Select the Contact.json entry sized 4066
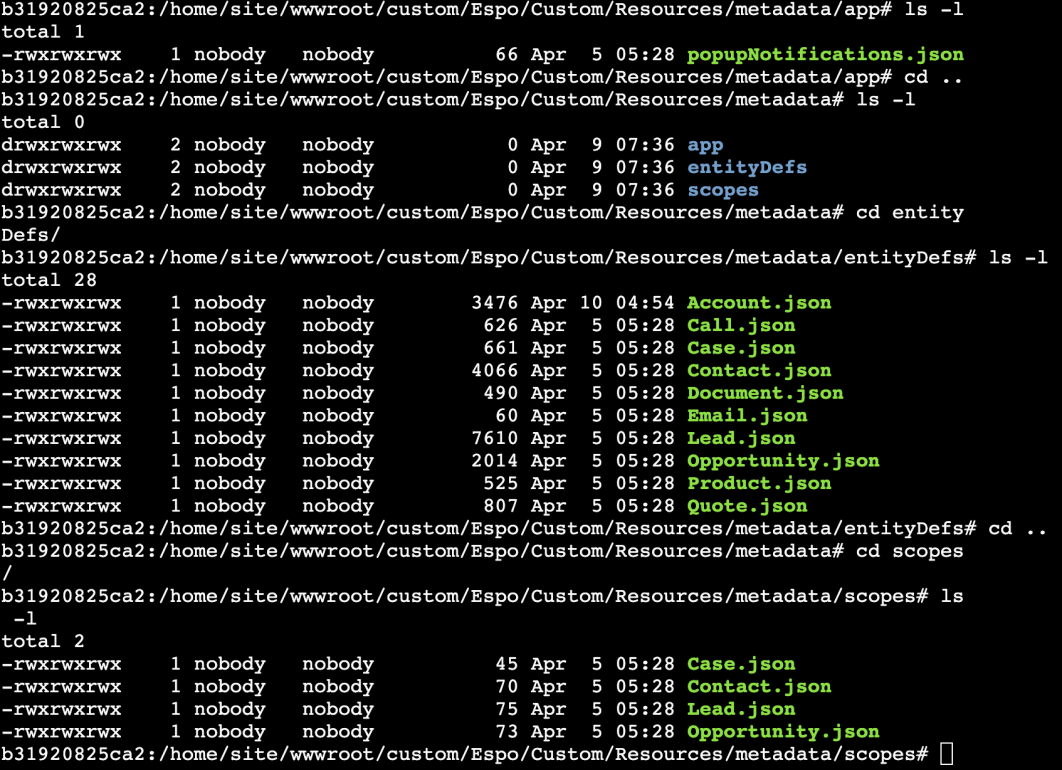The image size is (1062, 770). (x=758, y=371)
